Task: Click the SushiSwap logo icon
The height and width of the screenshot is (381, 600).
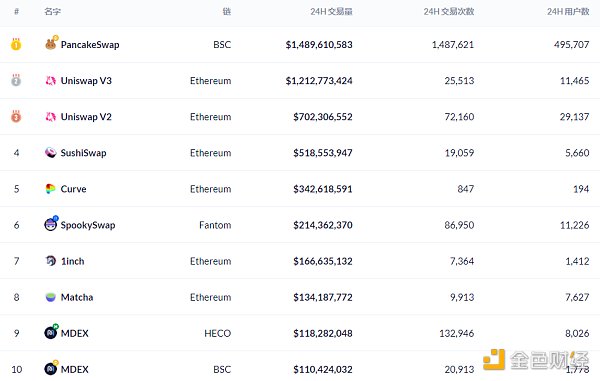Action: [51, 153]
